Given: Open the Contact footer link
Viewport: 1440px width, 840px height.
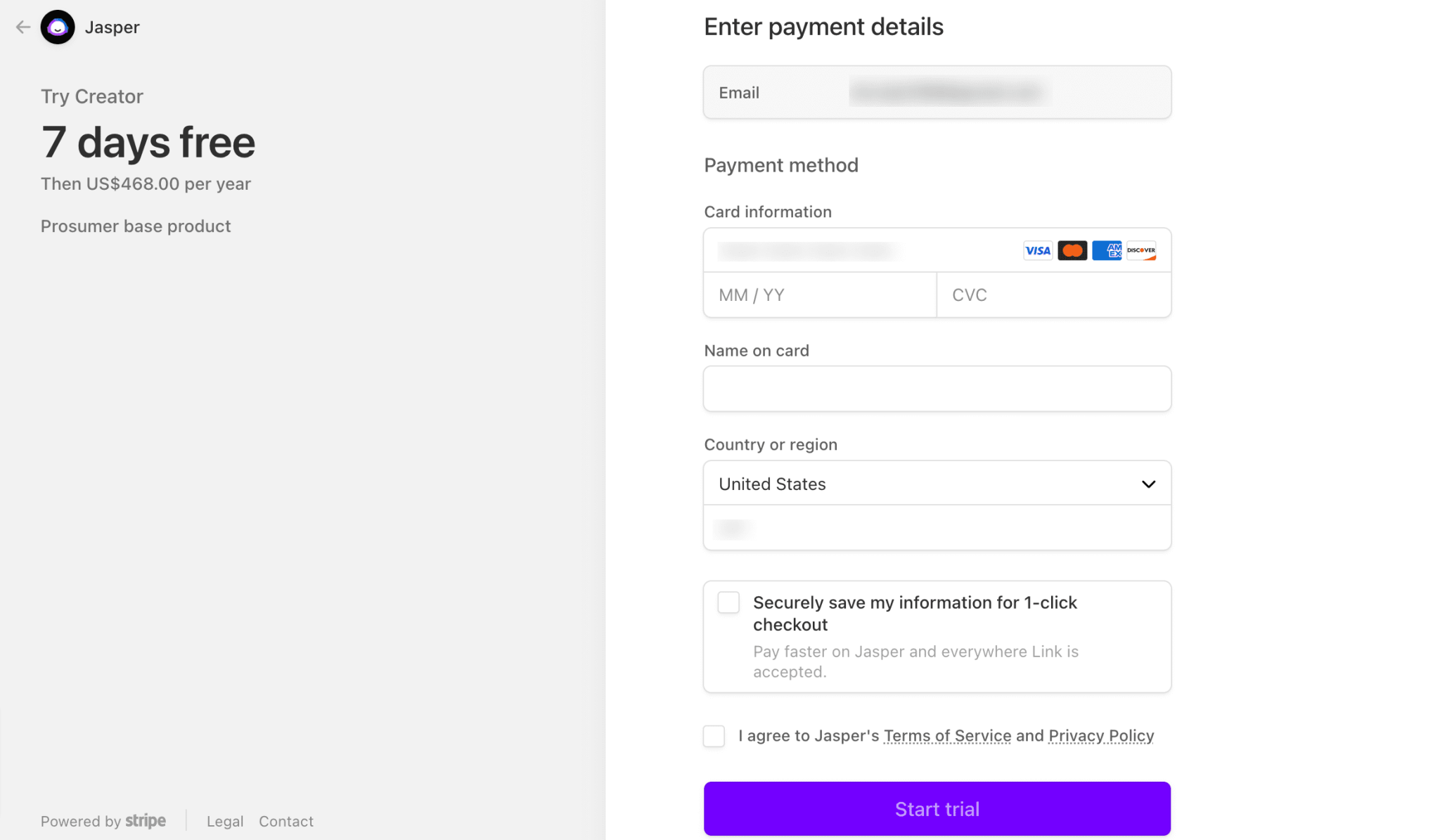Looking at the screenshot, I should coord(286,821).
